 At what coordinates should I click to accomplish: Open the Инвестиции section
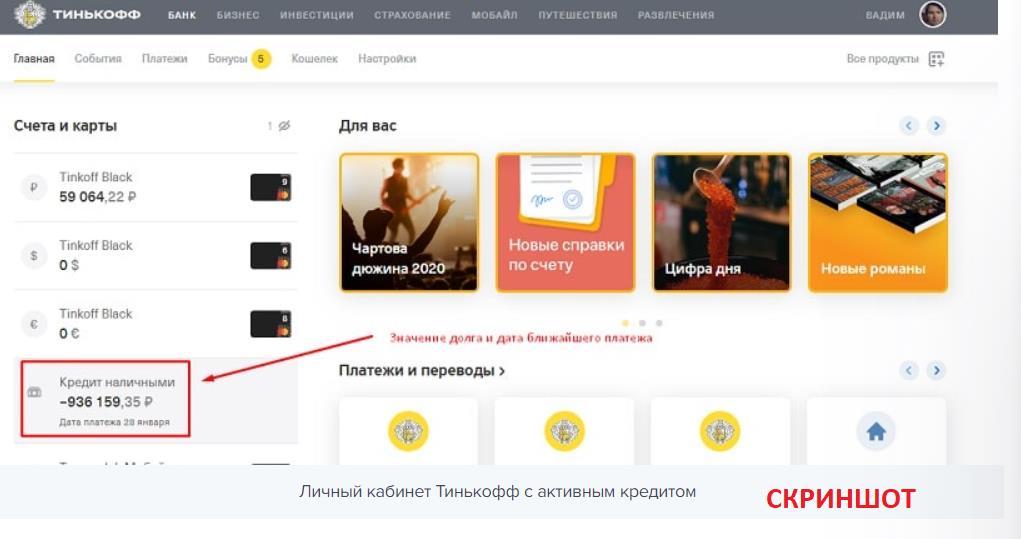point(316,15)
